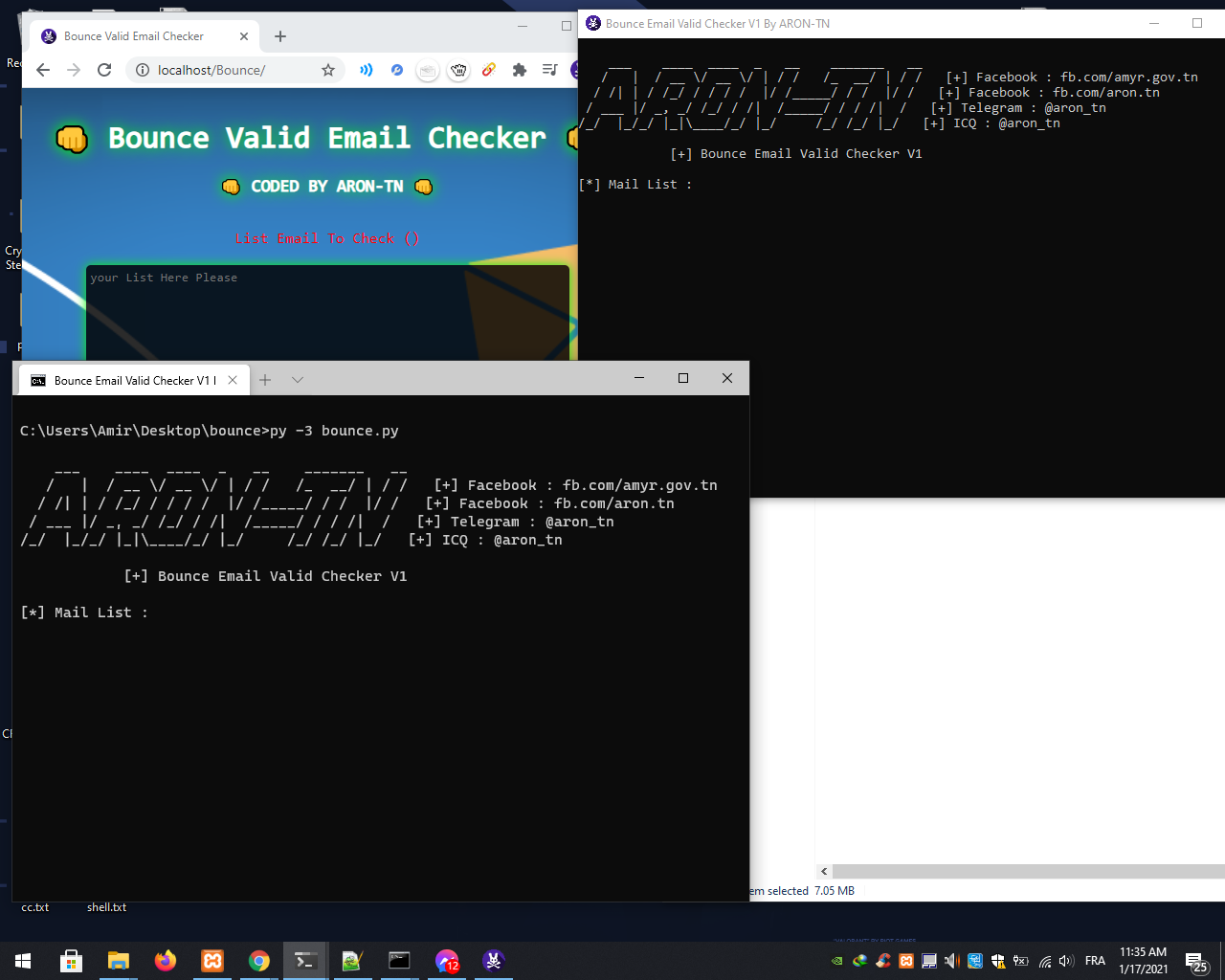Viewport: 1225px width, 980px height.
Task: Select the Bounce Valid Email Checker browser tab
Action: point(134,36)
